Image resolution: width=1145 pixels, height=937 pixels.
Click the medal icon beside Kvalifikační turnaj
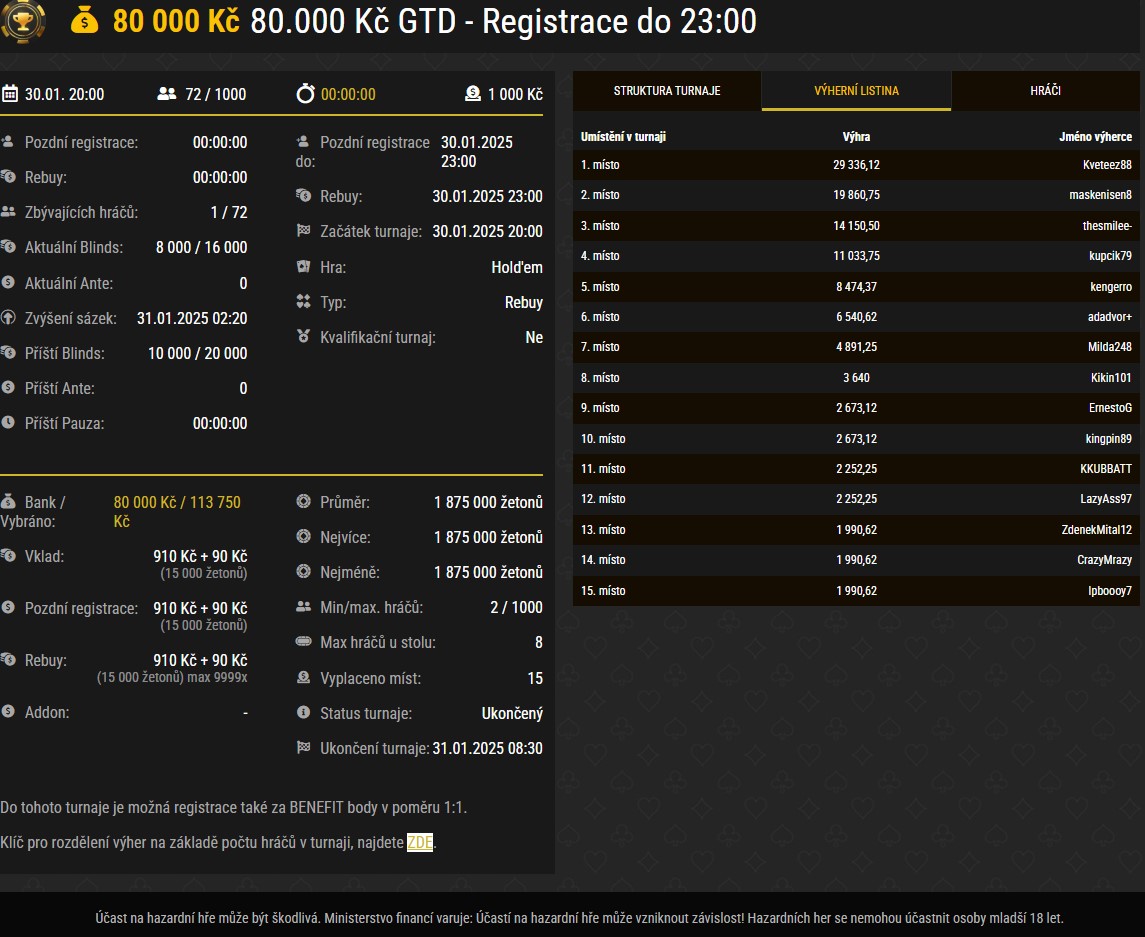[304, 337]
